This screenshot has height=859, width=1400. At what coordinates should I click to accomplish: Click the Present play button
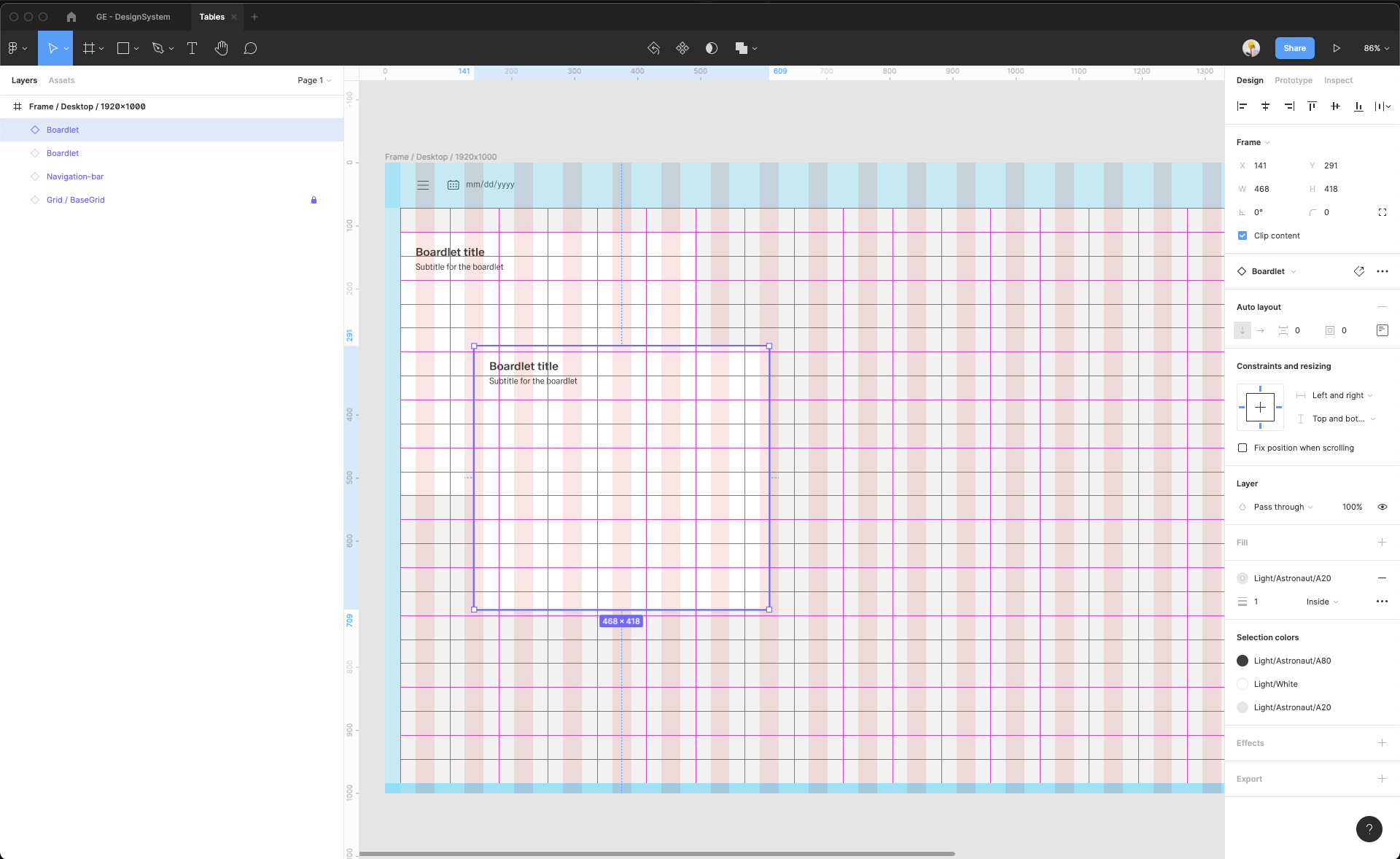[x=1336, y=48]
